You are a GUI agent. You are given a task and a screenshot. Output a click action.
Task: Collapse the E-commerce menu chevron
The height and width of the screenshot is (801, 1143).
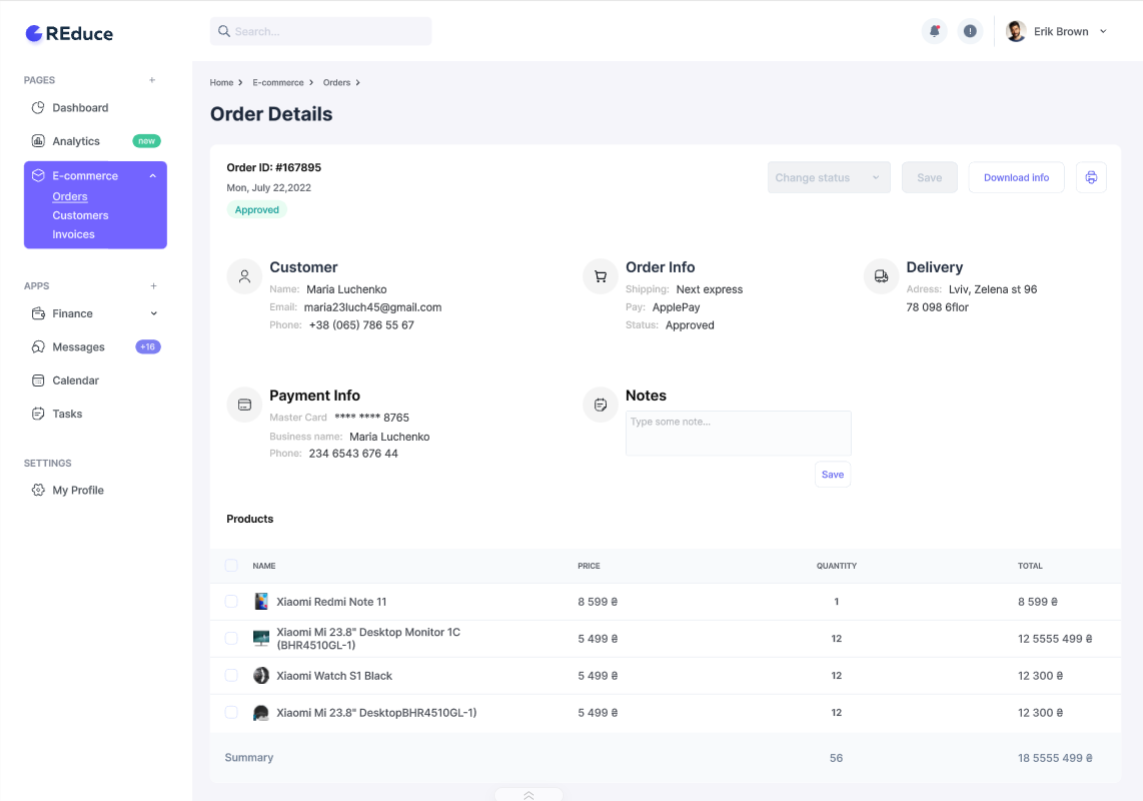click(x=153, y=176)
